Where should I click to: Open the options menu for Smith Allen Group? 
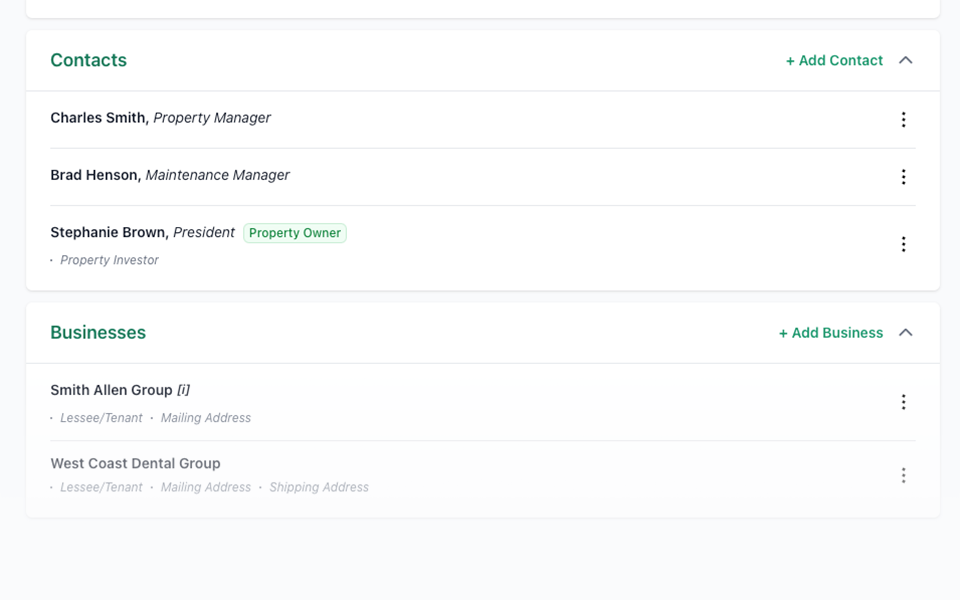click(x=903, y=402)
